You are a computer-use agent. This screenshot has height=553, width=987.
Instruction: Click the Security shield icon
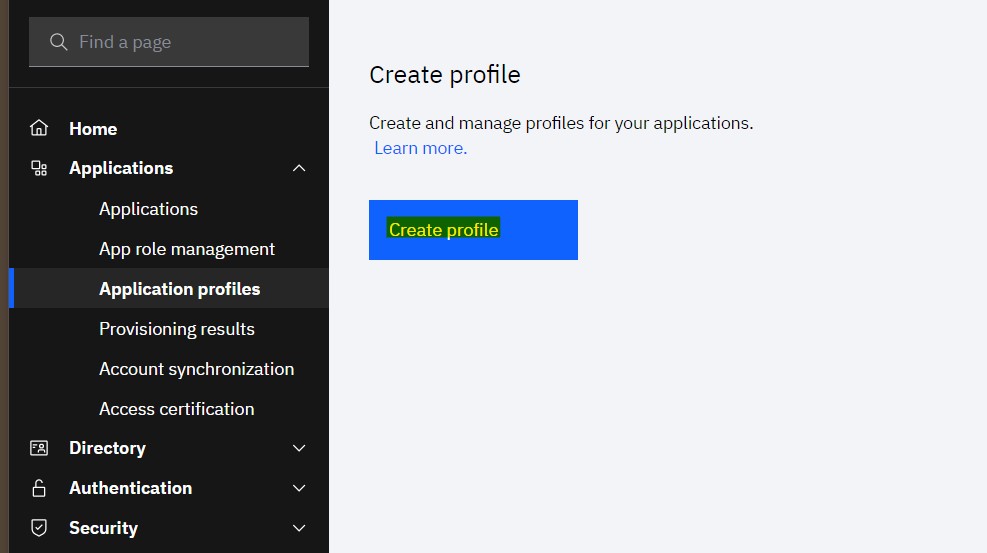pos(39,528)
